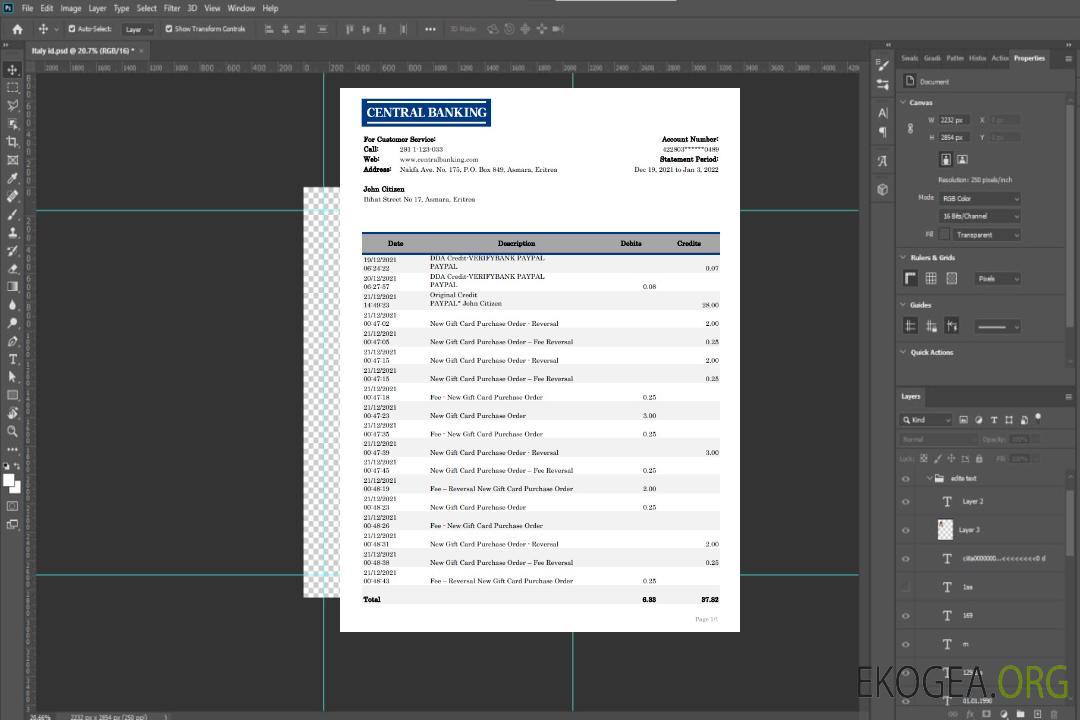Viewport: 1080px width, 720px height.
Task: Click the Home icon in options bar
Action: [17, 29]
